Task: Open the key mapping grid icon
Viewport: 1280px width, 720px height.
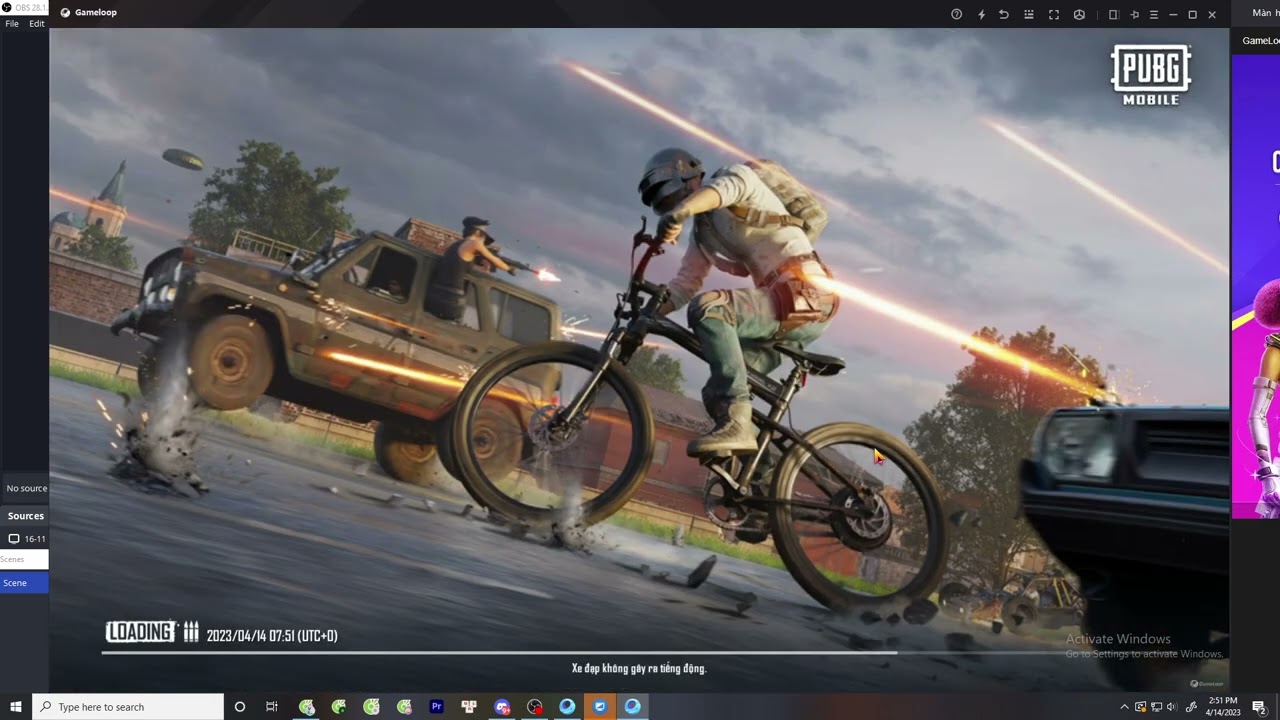Action: pyautogui.click(x=1029, y=14)
